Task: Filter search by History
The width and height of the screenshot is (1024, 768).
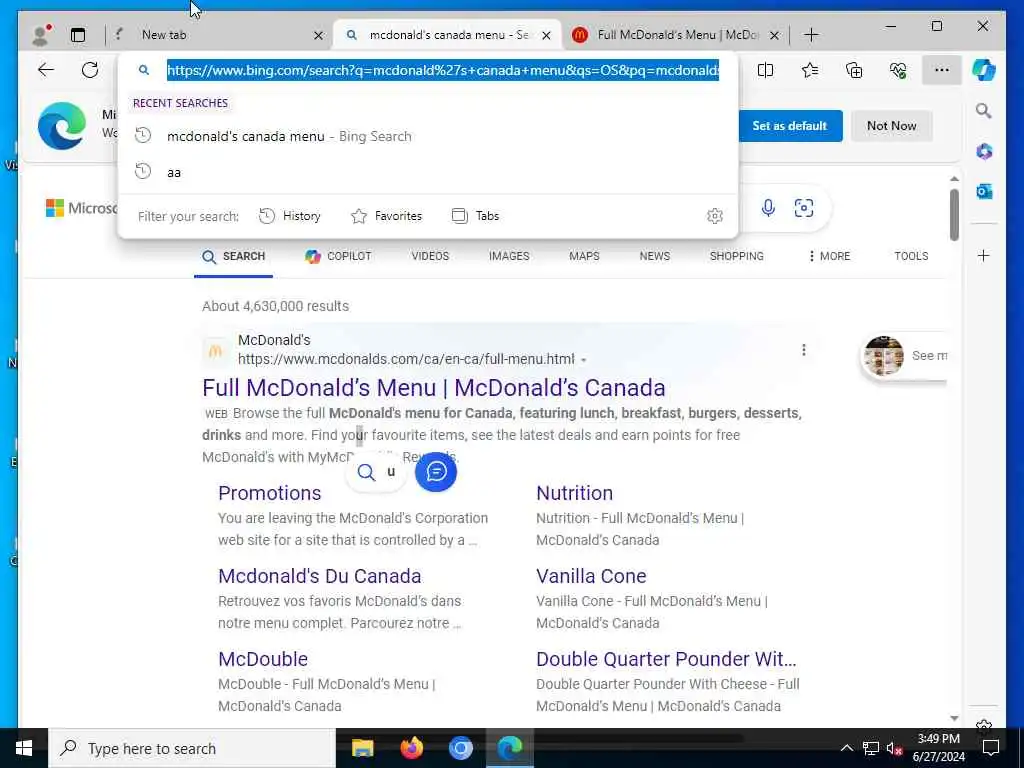Action: pos(290,216)
